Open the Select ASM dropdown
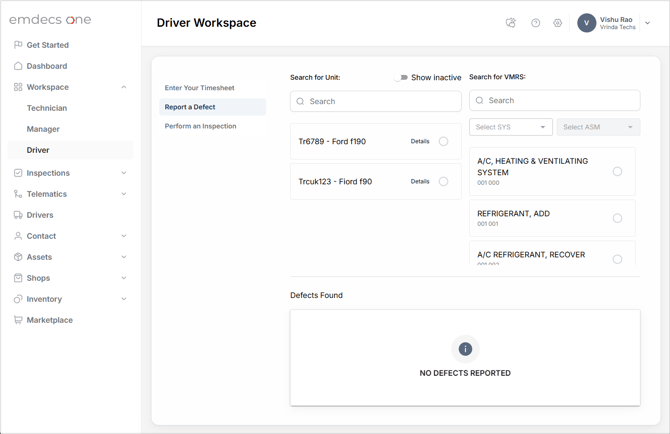The image size is (670, 434). point(598,127)
